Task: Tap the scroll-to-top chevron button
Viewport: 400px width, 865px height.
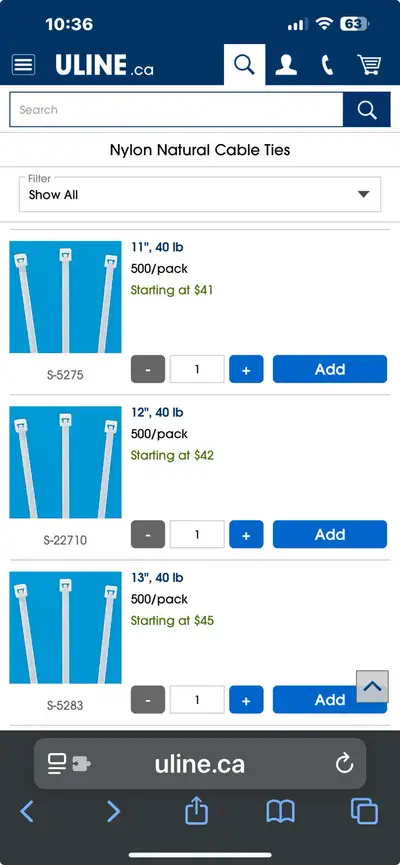Action: (x=372, y=686)
